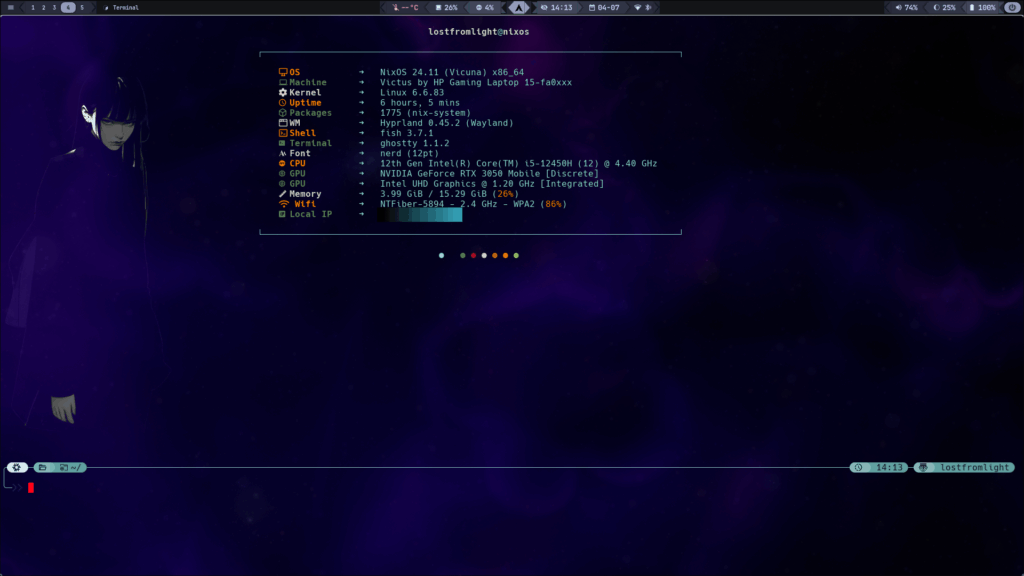
Task: Select the active workspace 4
Action: (x=68, y=7)
